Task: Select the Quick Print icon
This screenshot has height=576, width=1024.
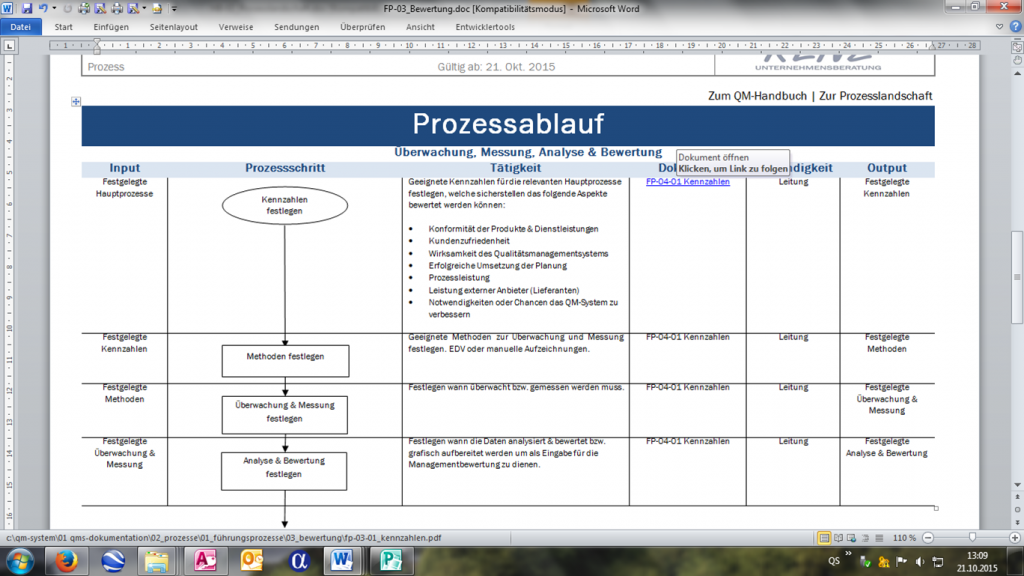Action: [x=83, y=10]
